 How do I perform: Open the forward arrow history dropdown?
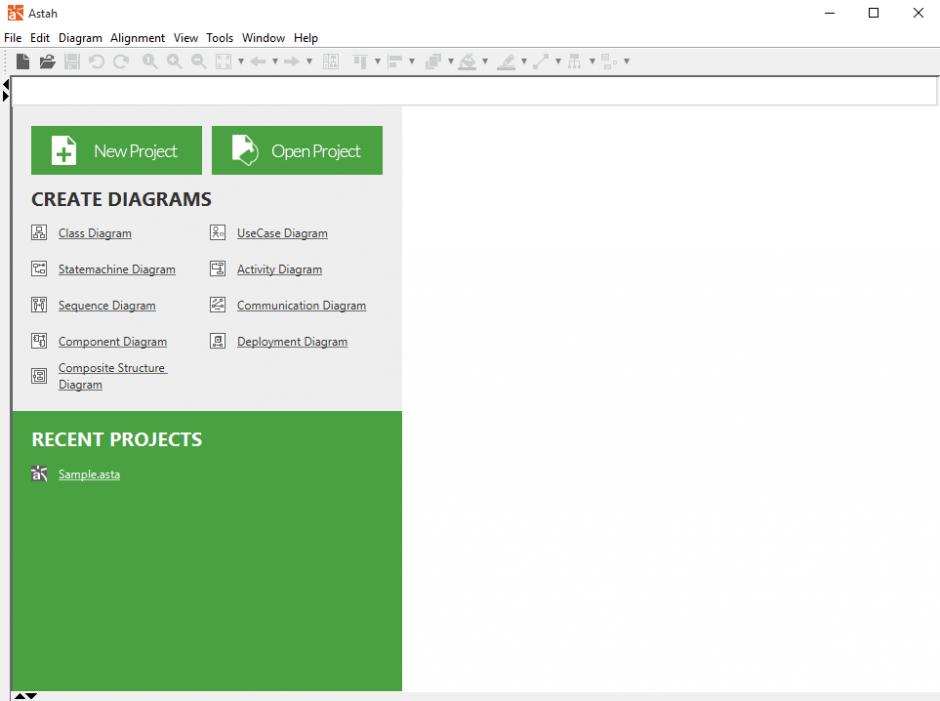click(309, 61)
